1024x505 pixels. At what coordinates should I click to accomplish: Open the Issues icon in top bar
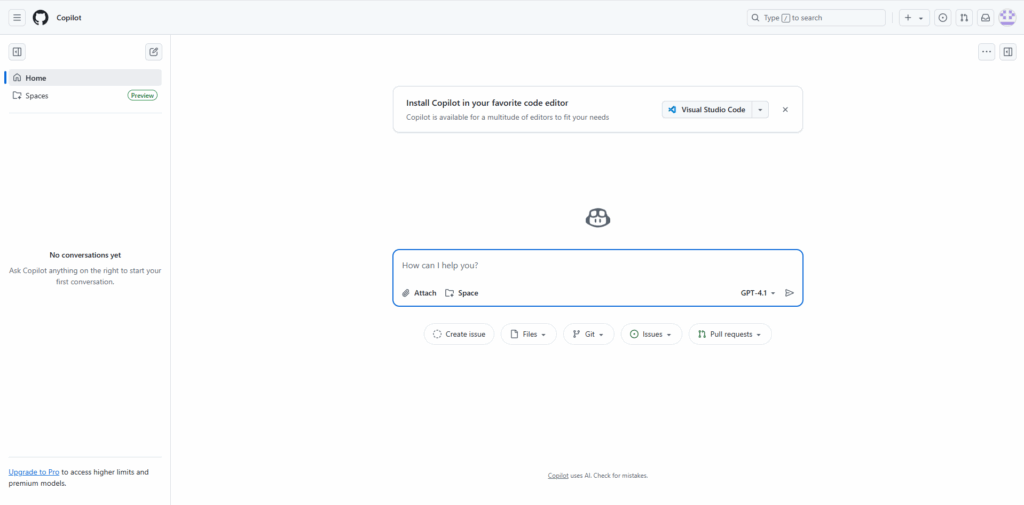pos(942,18)
